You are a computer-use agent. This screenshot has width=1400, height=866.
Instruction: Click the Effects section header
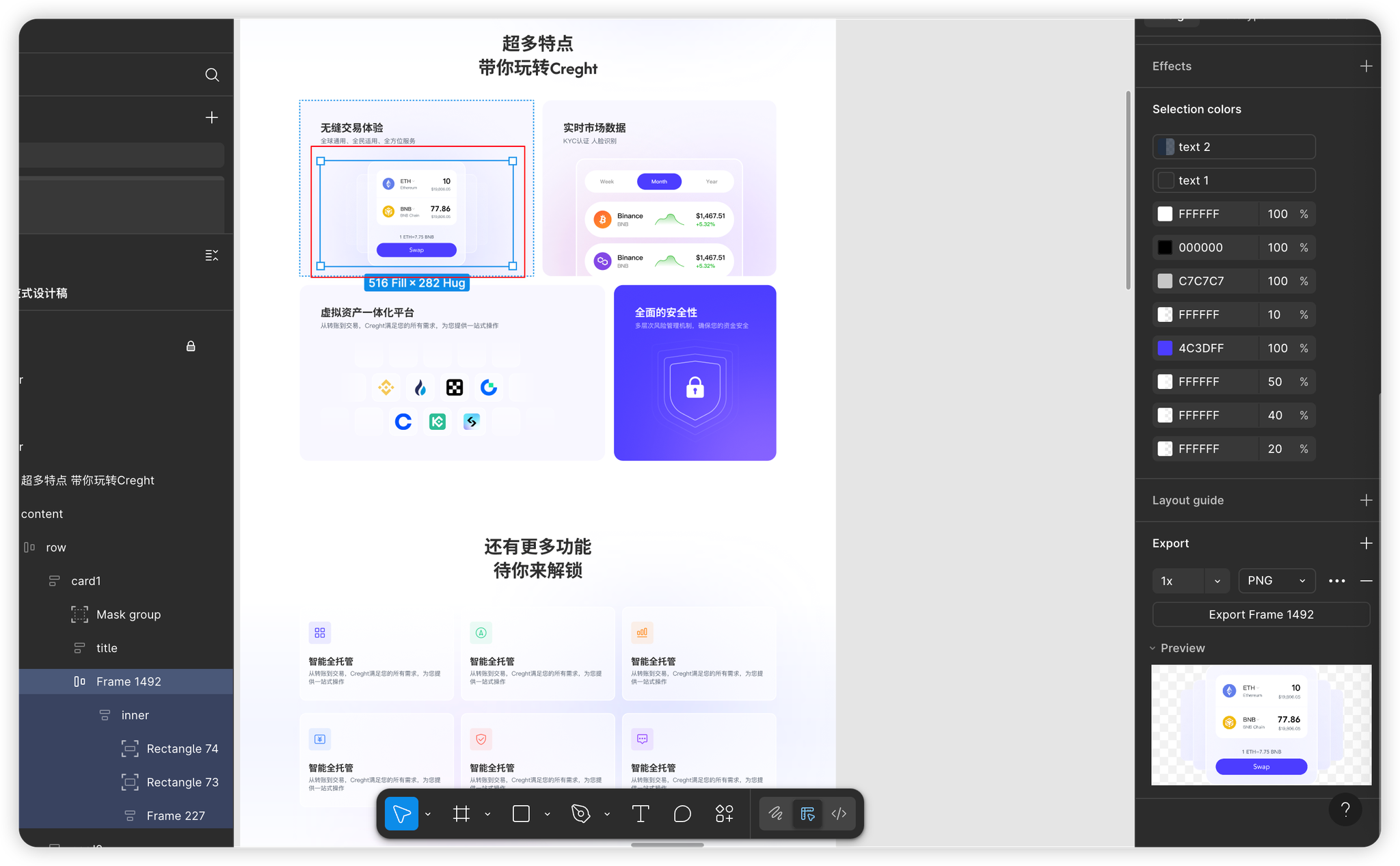point(1172,66)
